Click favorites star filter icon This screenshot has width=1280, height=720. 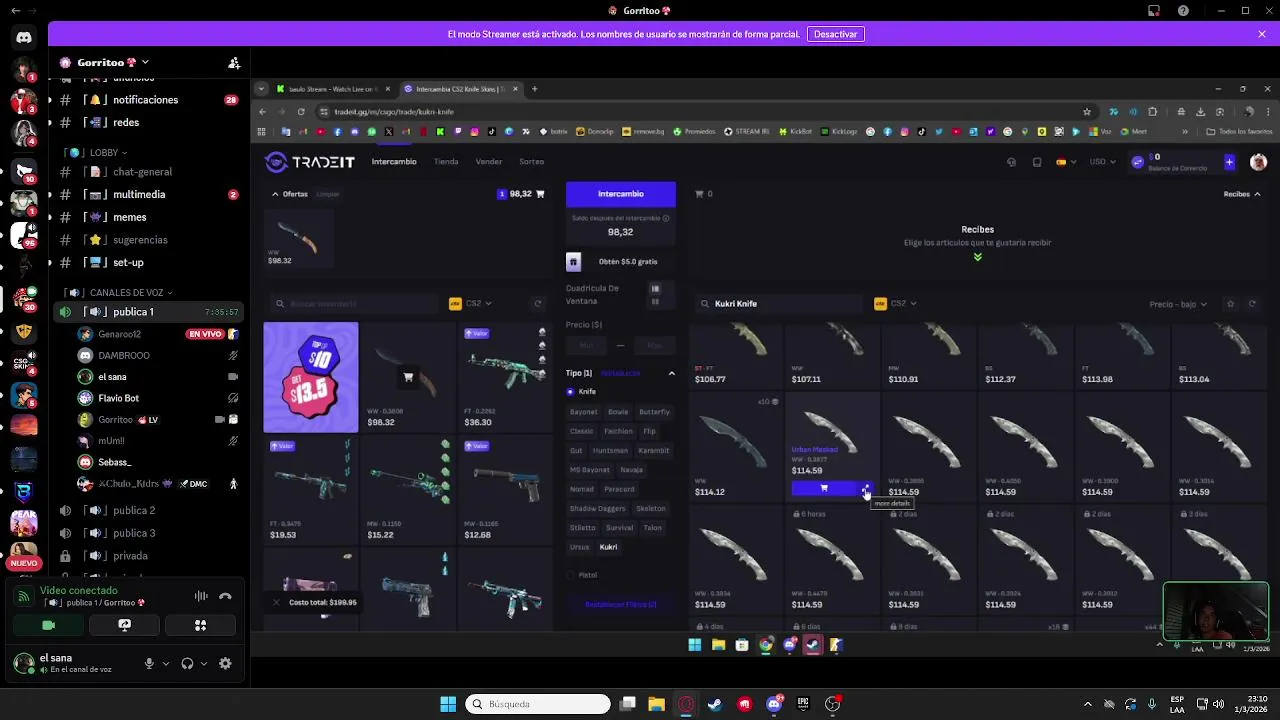pyautogui.click(x=1231, y=304)
